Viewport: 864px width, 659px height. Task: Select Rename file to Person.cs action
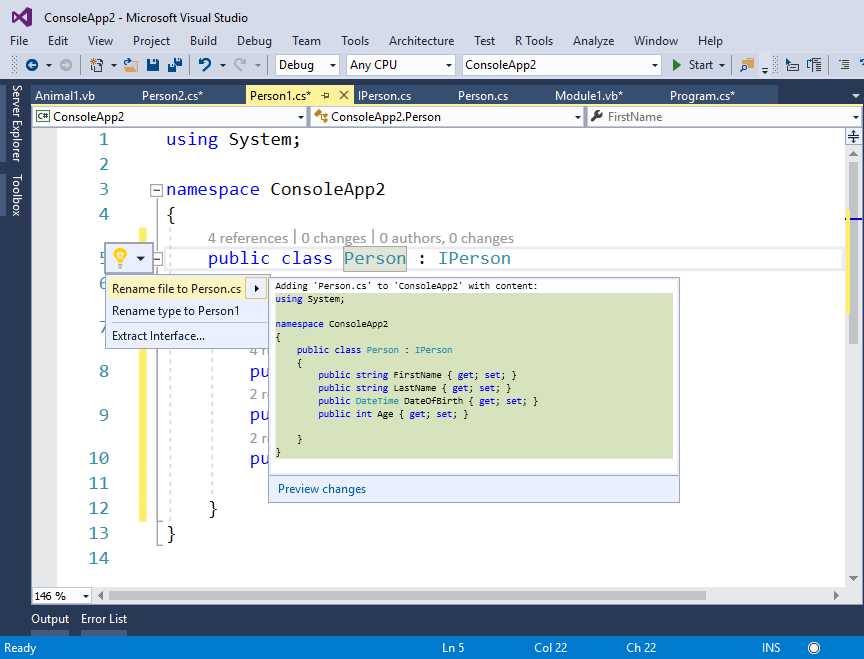pos(176,289)
